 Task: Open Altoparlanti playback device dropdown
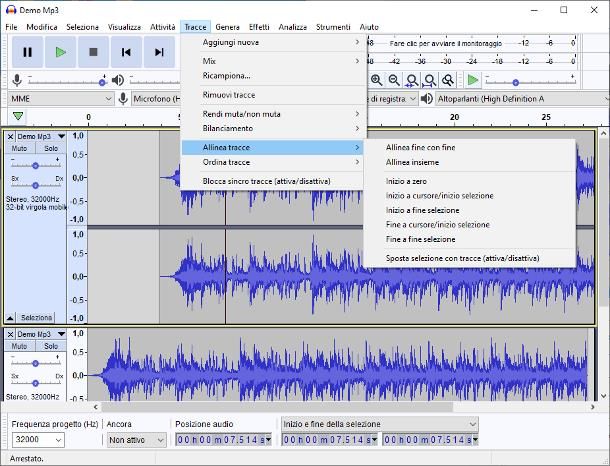pyautogui.click(x=522, y=99)
